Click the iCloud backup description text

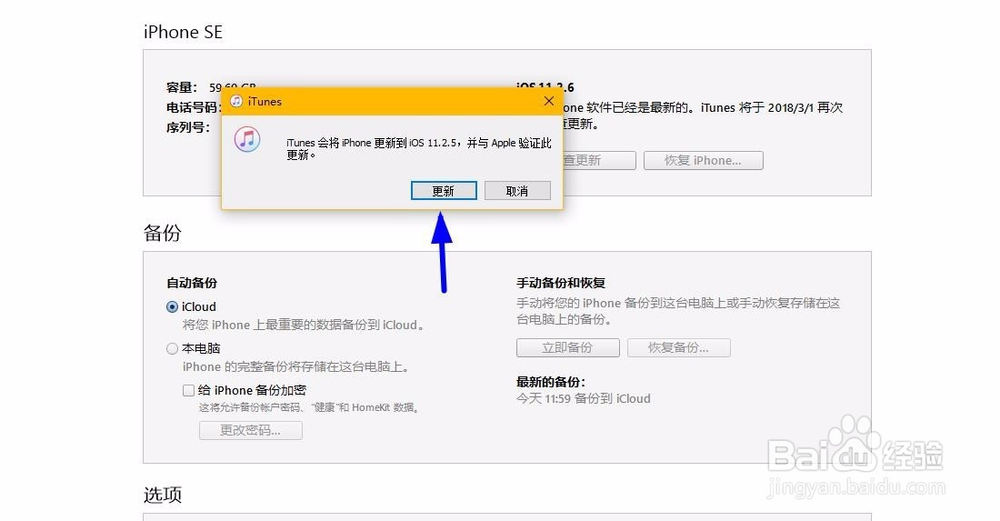304,325
